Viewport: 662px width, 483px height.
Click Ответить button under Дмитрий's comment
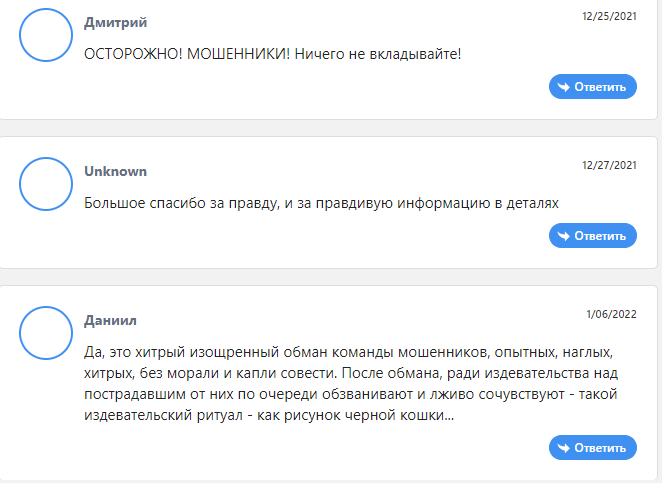click(x=593, y=87)
